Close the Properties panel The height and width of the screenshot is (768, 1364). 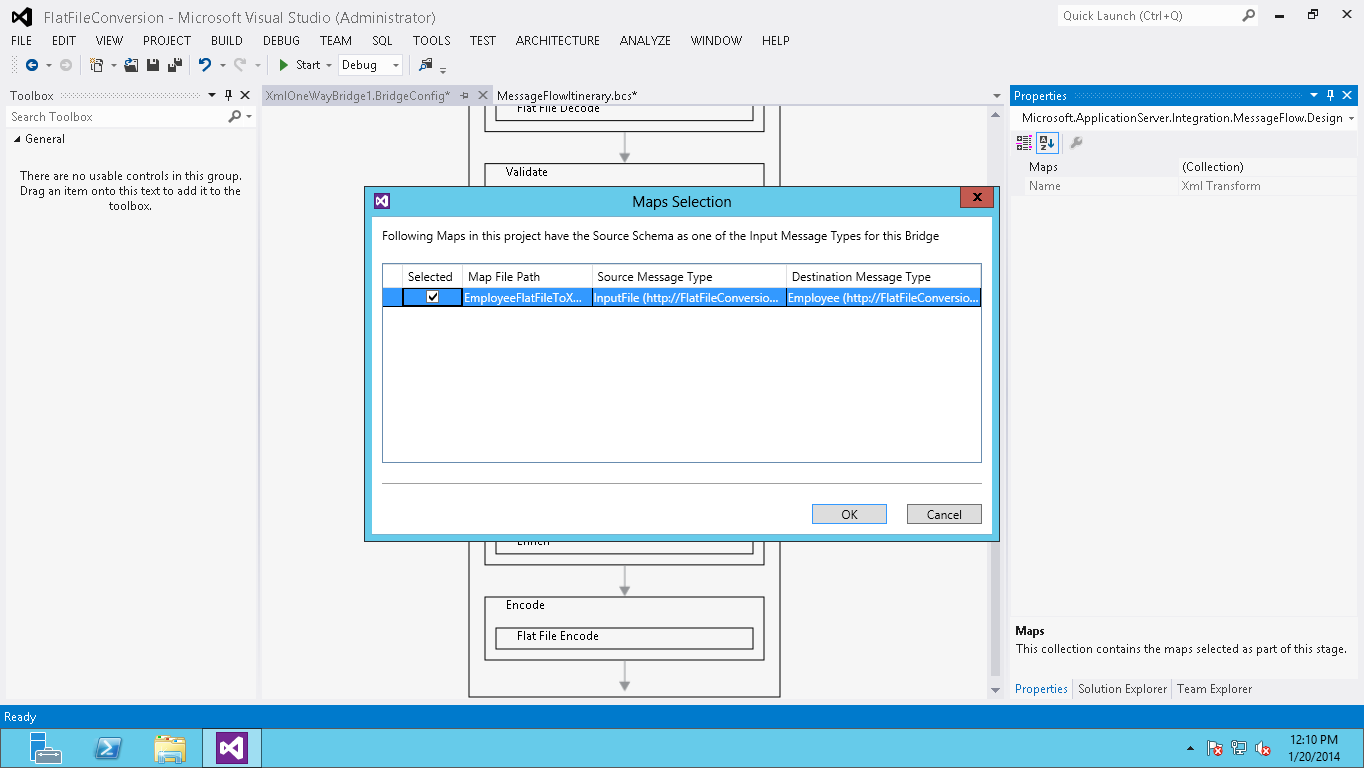[x=1347, y=95]
